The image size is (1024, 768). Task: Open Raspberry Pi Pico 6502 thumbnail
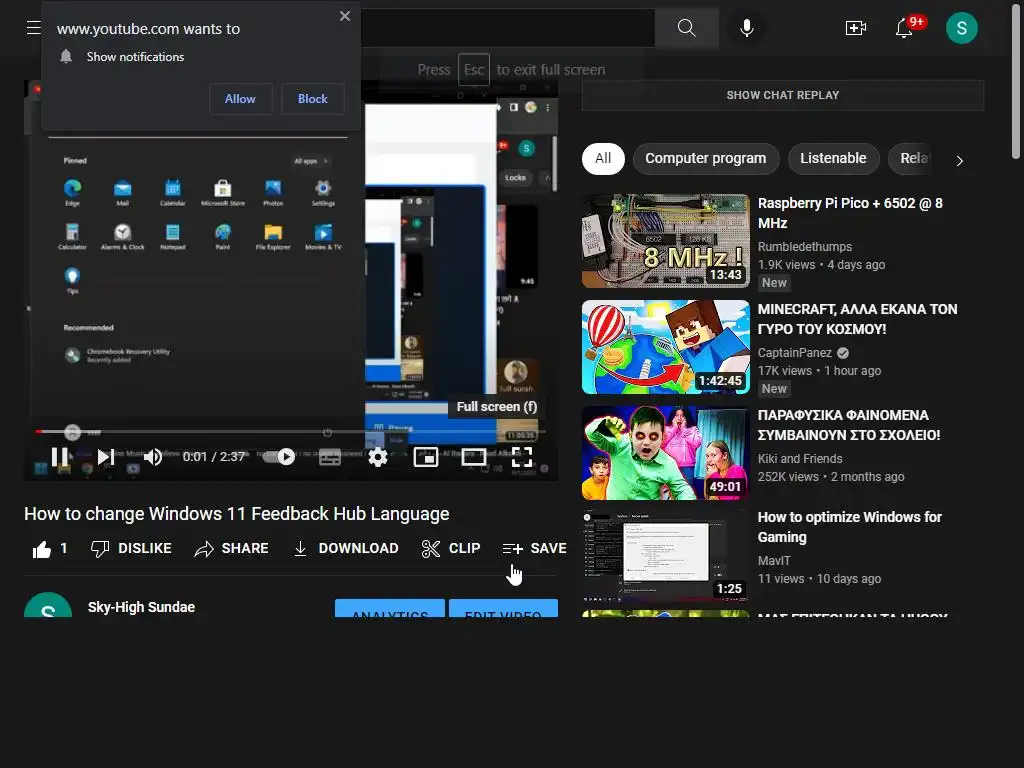pyautogui.click(x=665, y=241)
